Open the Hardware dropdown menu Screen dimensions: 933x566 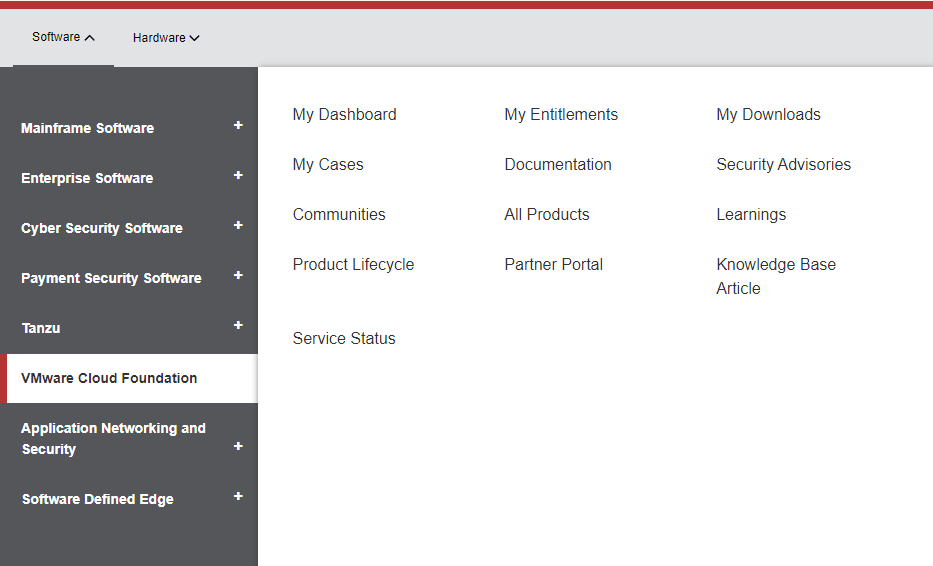[x=166, y=38]
